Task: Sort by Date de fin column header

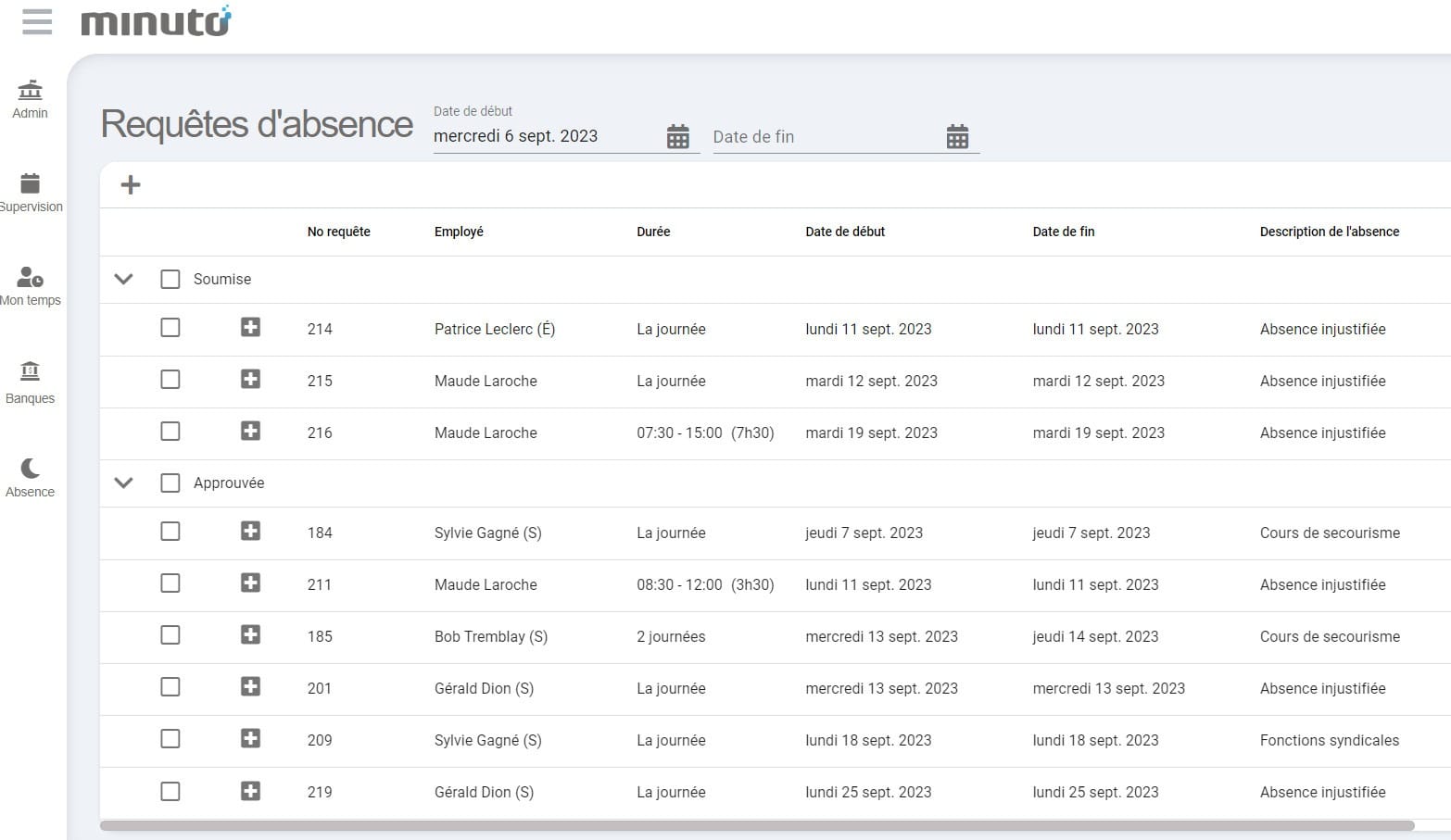Action: tap(1064, 232)
